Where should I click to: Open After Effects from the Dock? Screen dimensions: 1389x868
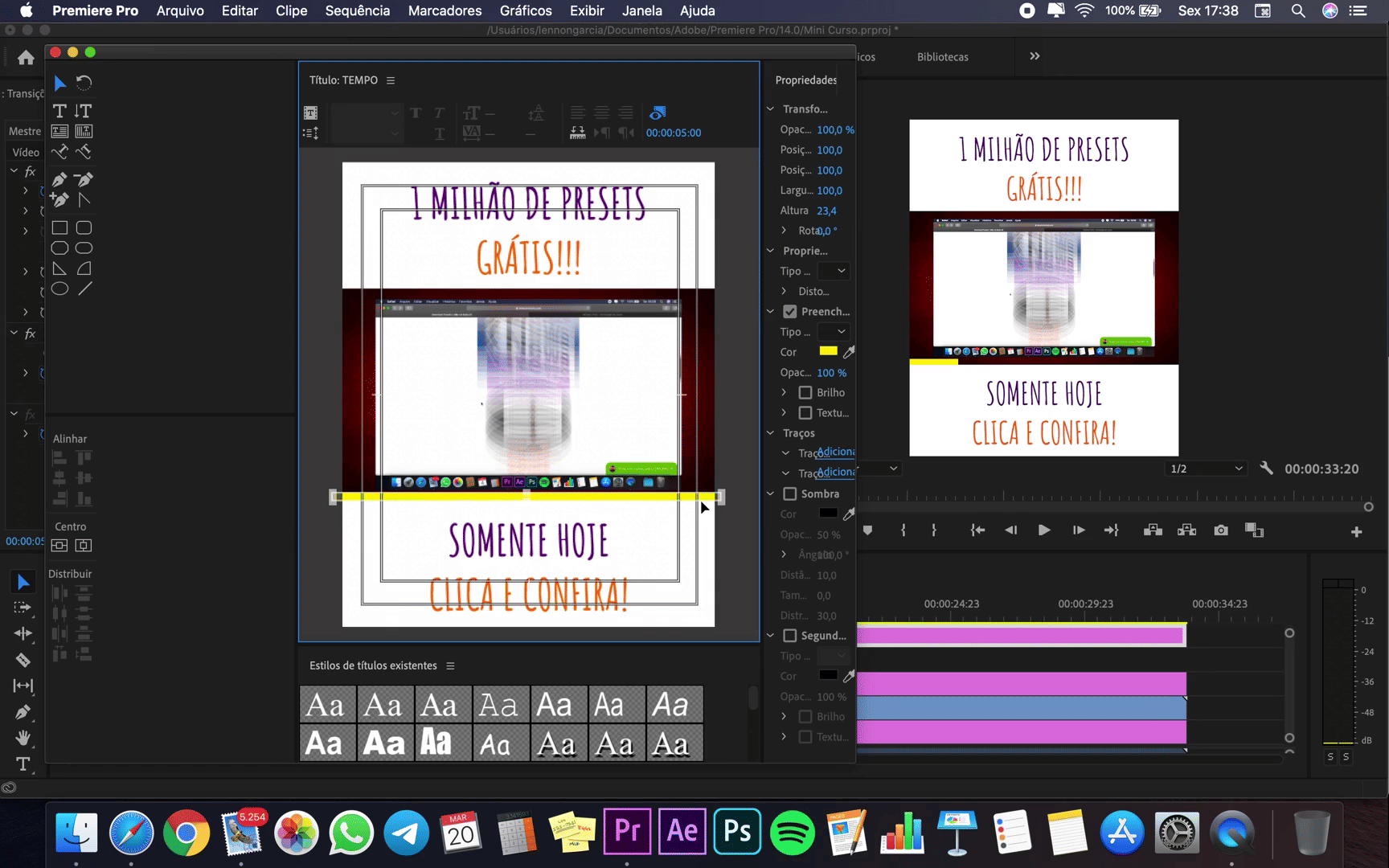click(682, 832)
